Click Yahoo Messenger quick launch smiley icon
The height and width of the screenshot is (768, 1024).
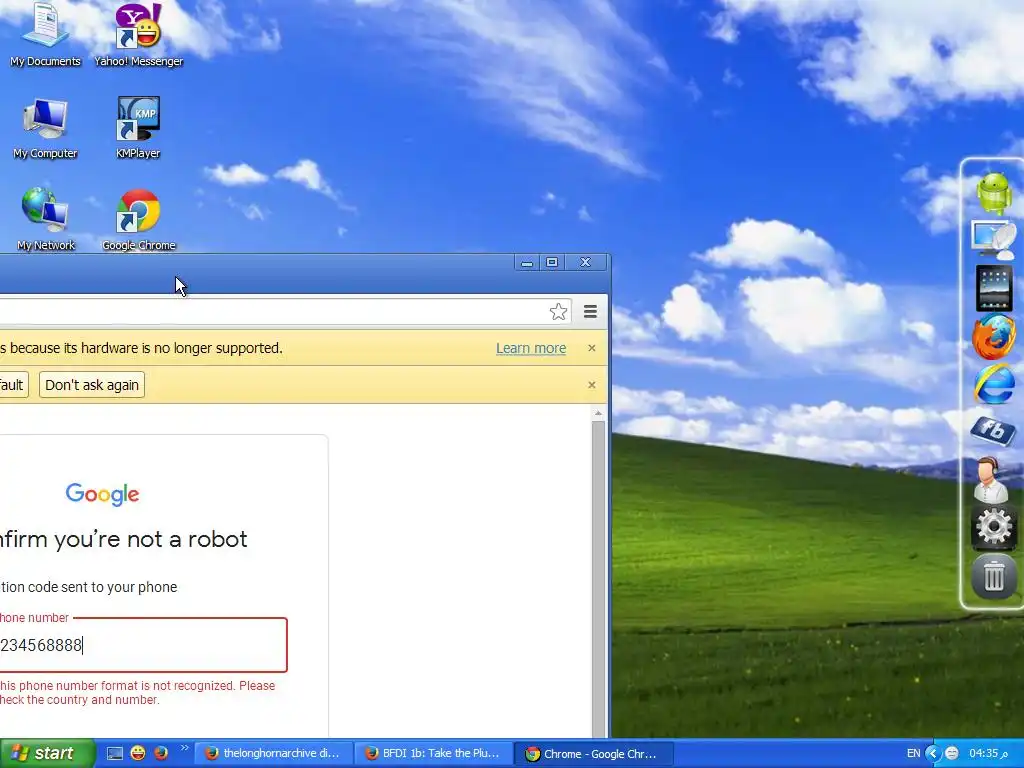138,754
